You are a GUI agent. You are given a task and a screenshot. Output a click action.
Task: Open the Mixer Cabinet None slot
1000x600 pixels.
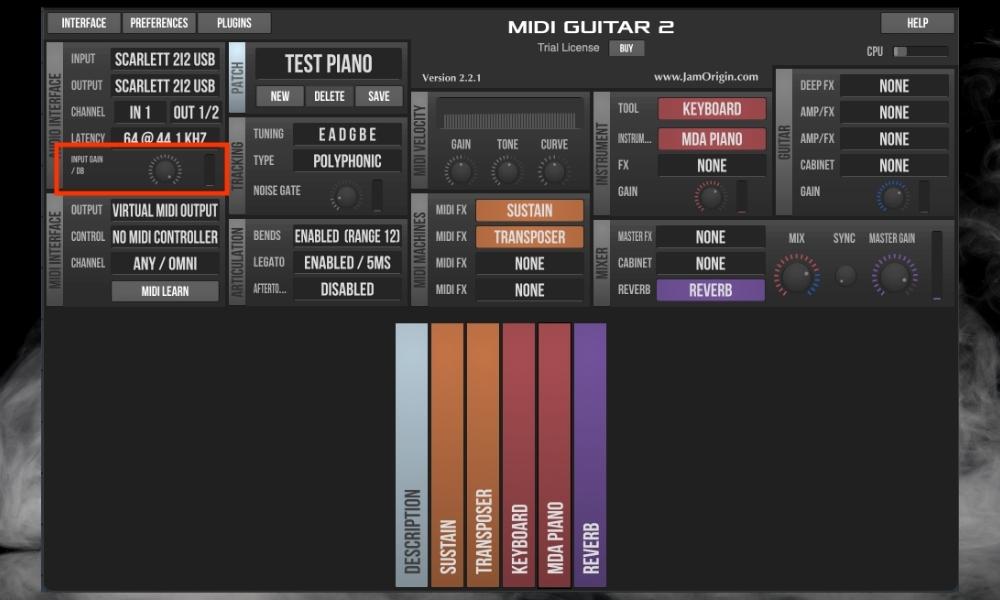[710, 263]
